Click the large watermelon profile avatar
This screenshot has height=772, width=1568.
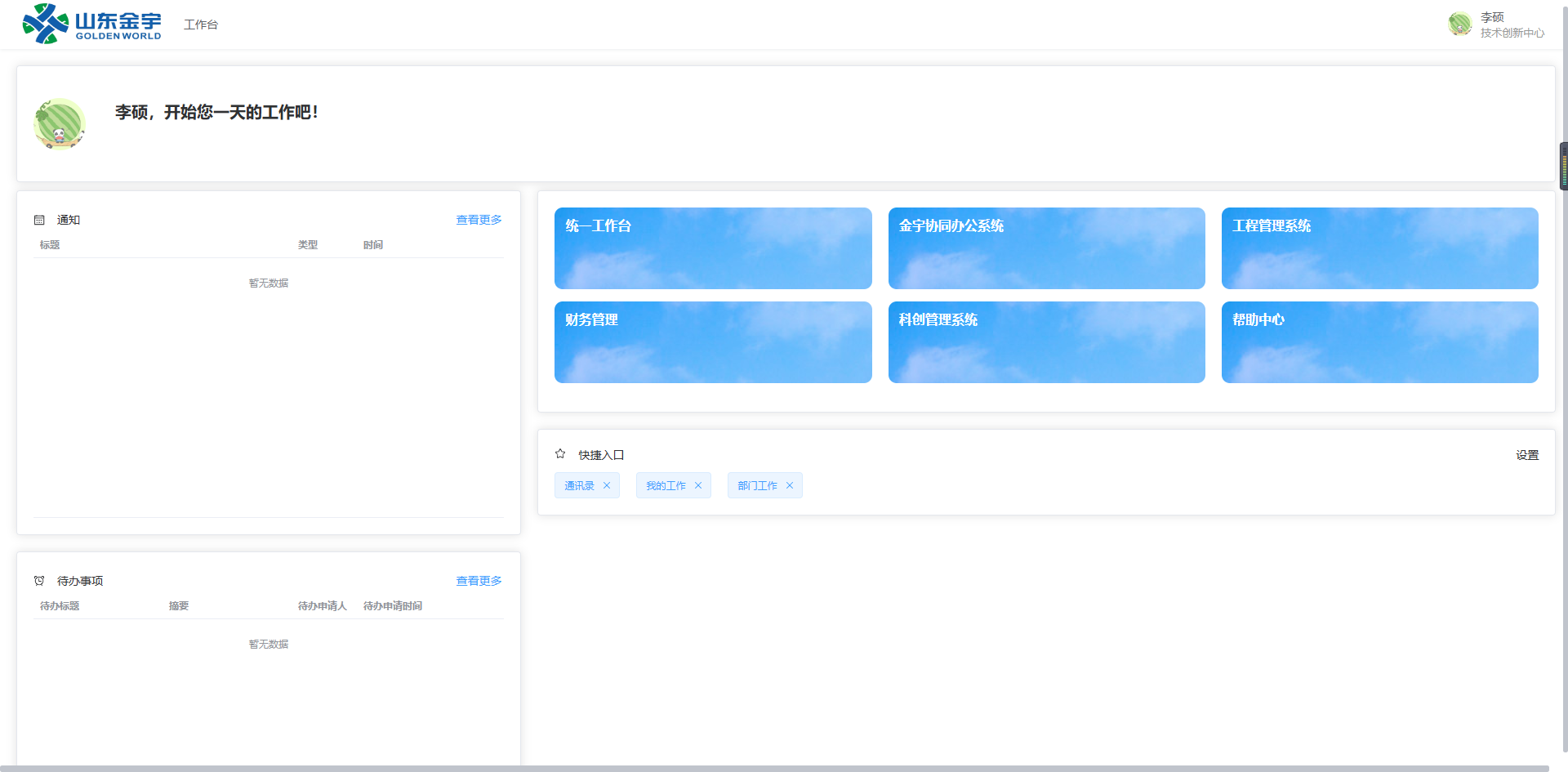point(60,124)
